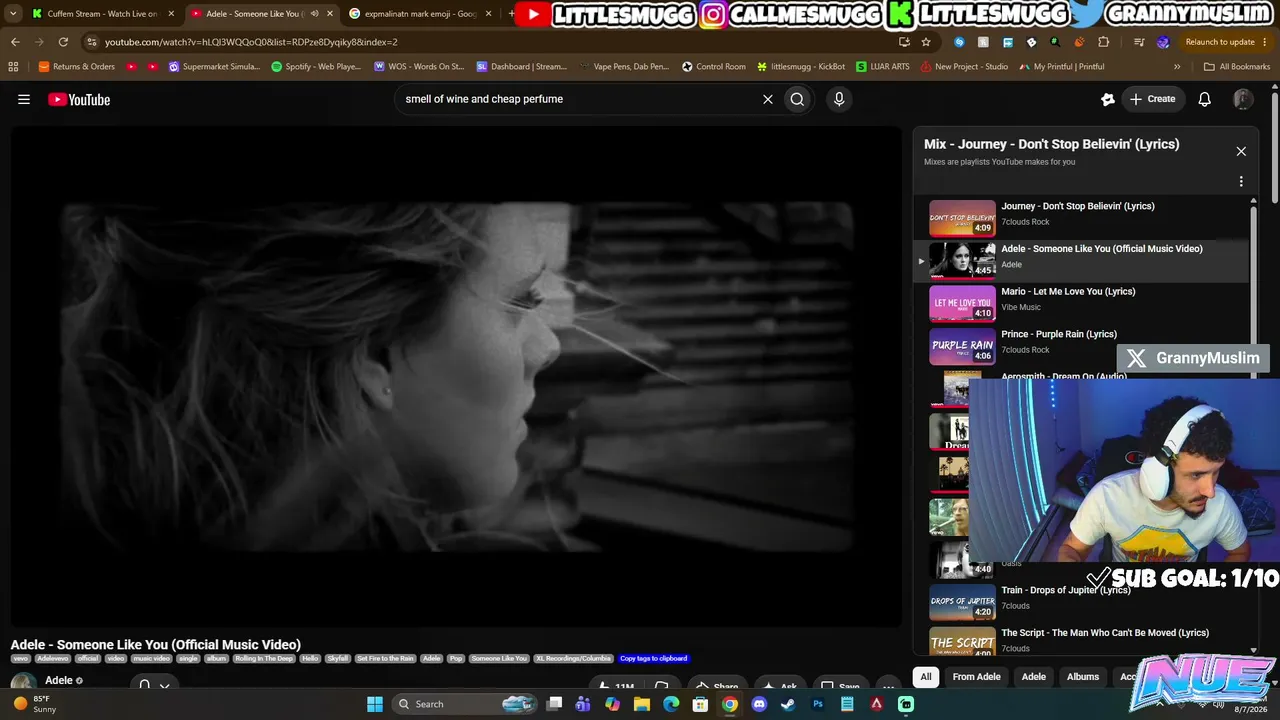Switch to the expmalinatn mark emoji tab
This screenshot has height=720, width=1280.
point(421,14)
